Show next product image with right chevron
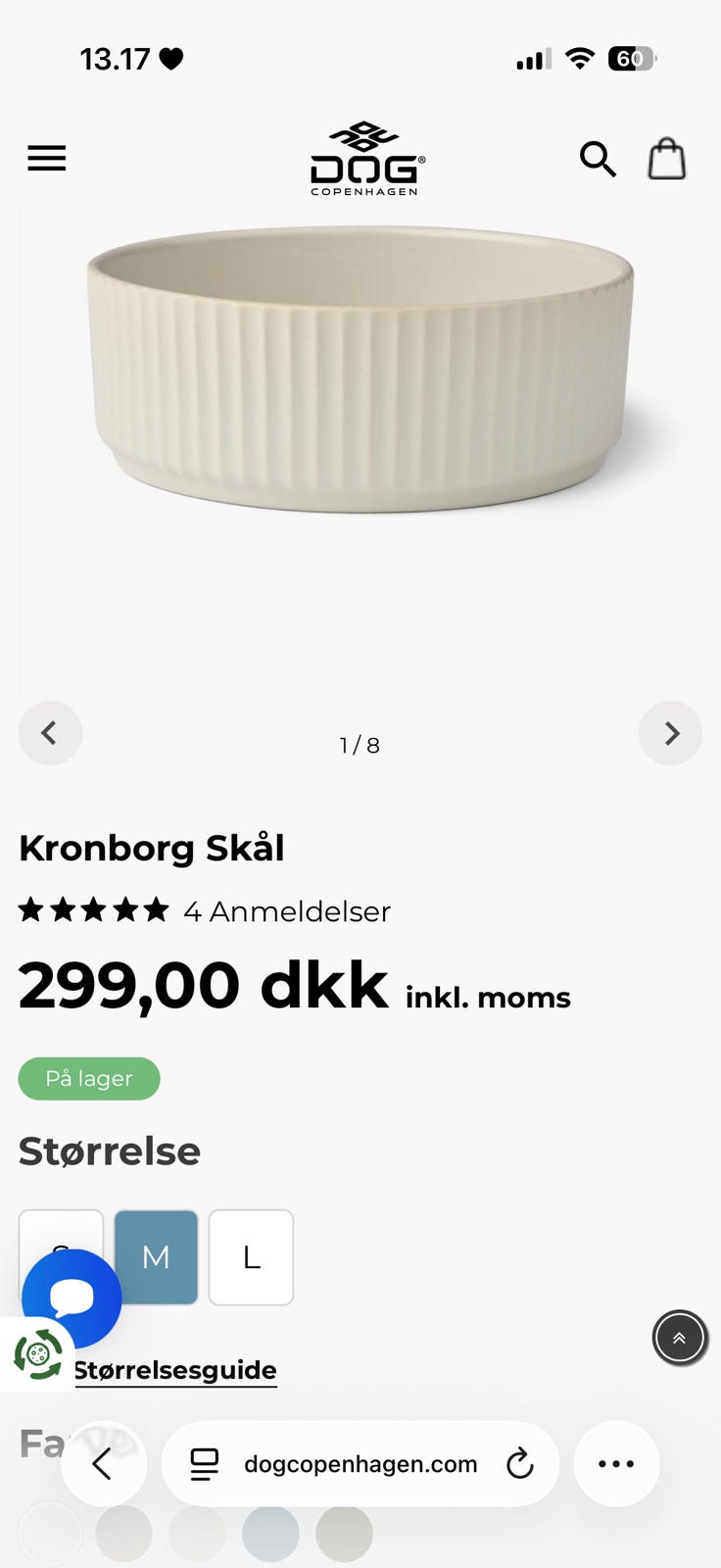This screenshot has width=721, height=1568. pyautogui.click(x=671, y=733)
